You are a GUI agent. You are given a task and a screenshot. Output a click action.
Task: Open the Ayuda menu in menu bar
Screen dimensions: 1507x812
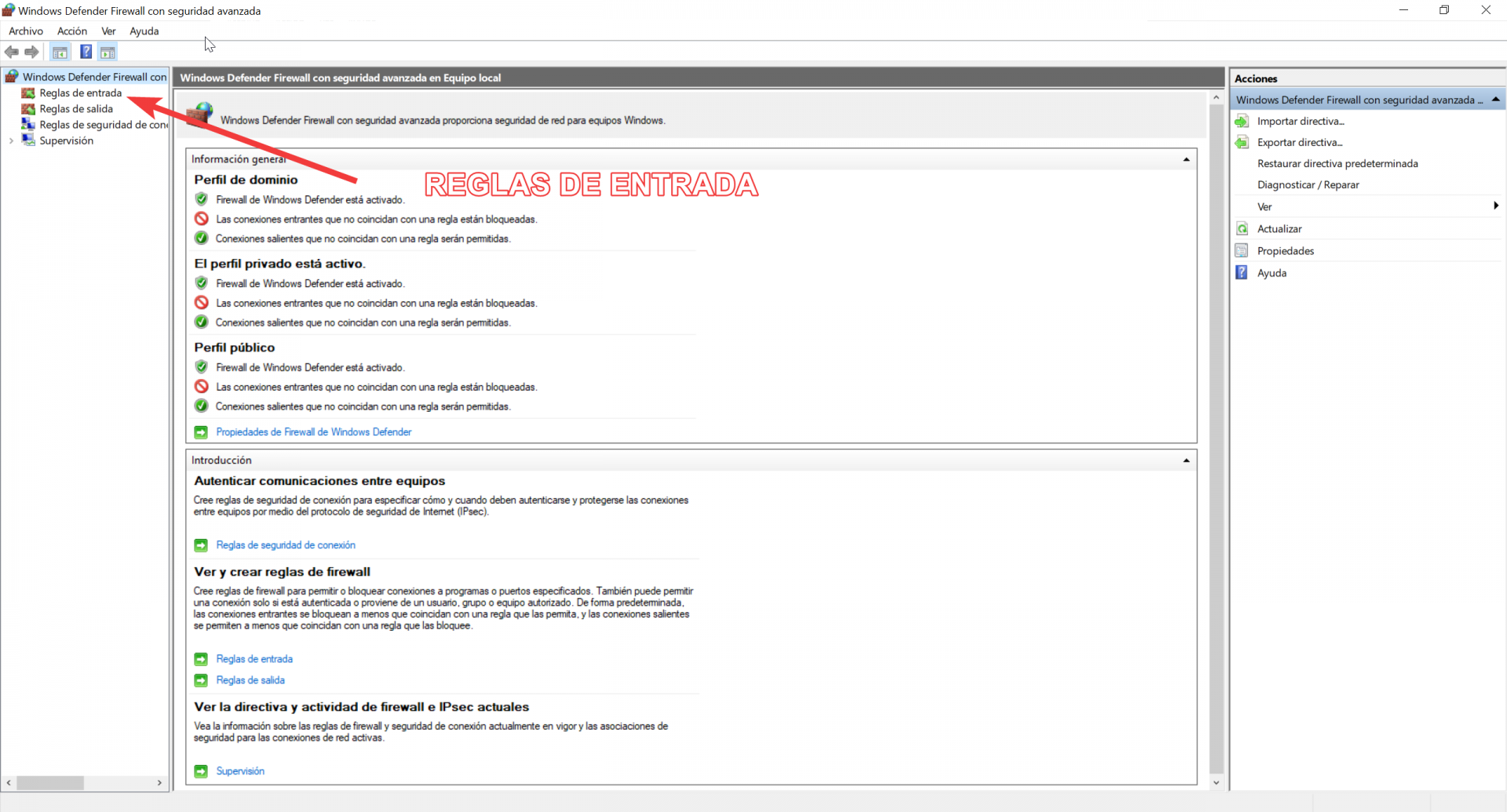click(x=144, y=31)
